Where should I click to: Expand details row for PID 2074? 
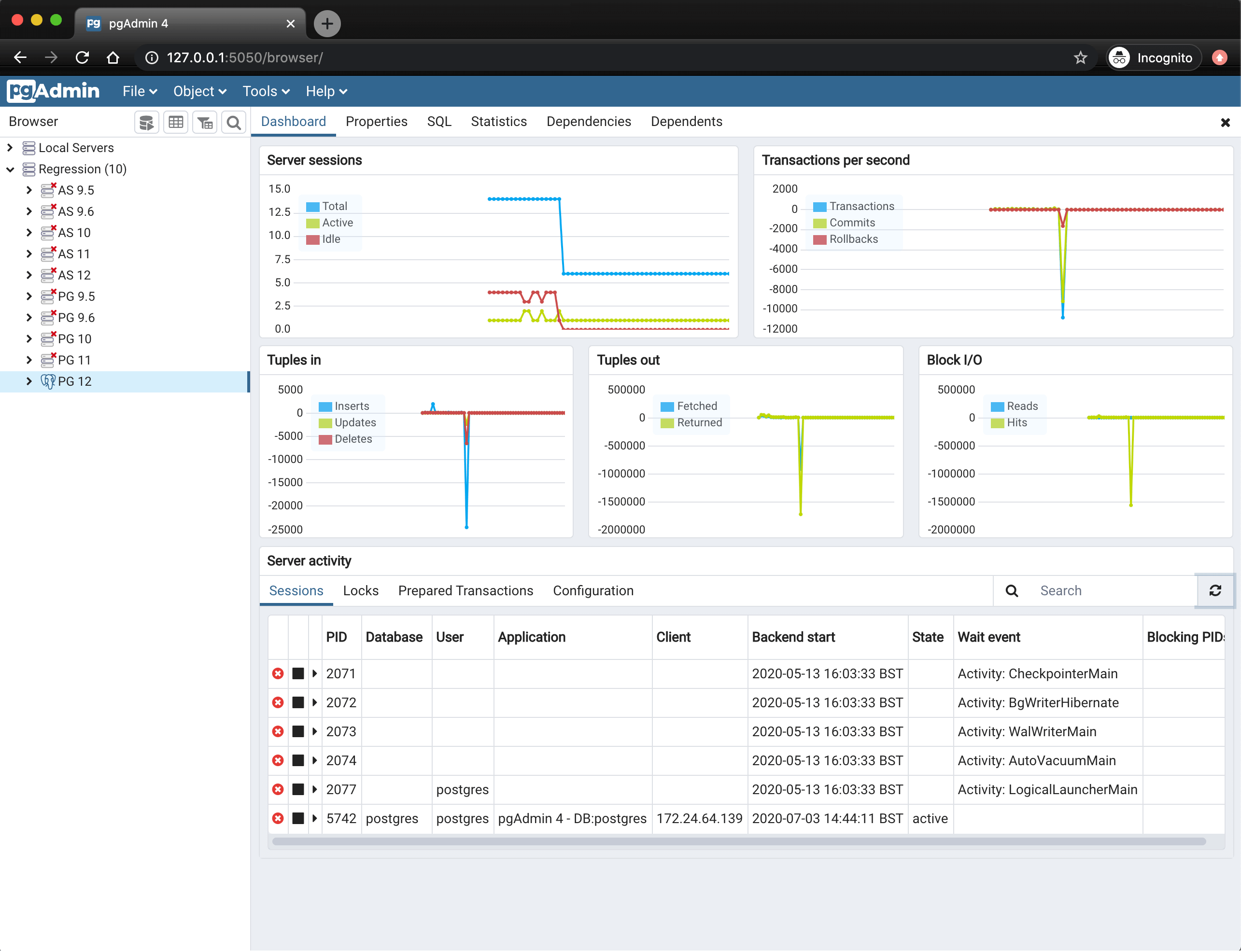pyautogui.click(x=314, y=760)
